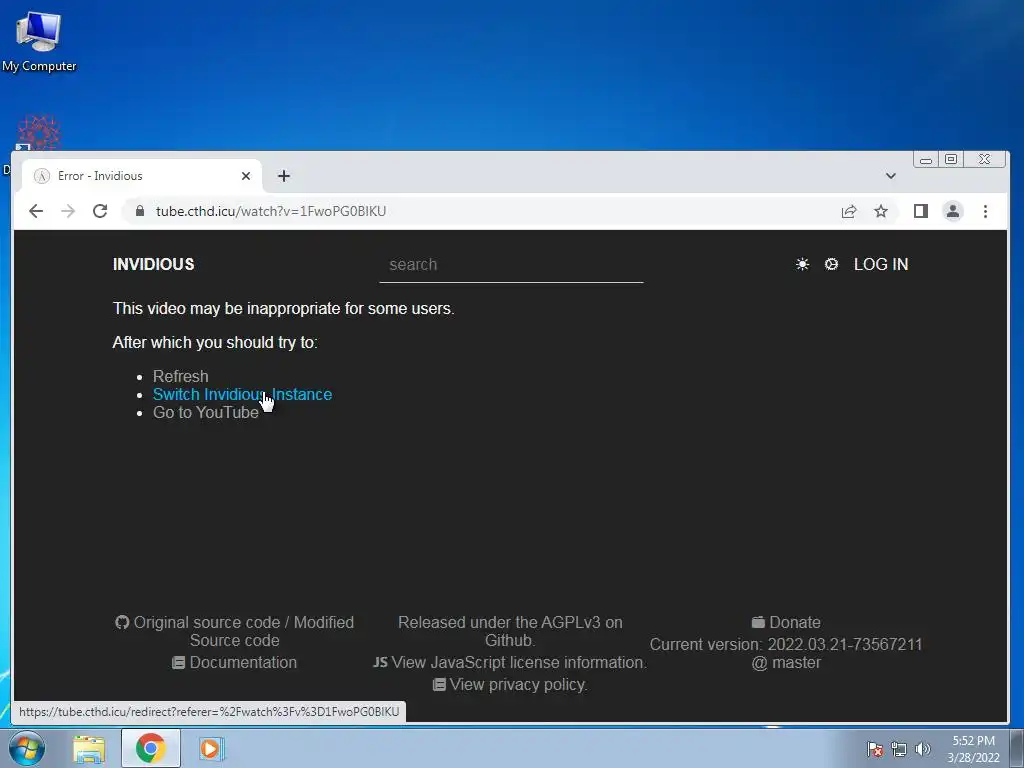Click Switch Invidious Instance link
Image resolution: width=1024 pixels, height=768 pixels.
[242, 394]
